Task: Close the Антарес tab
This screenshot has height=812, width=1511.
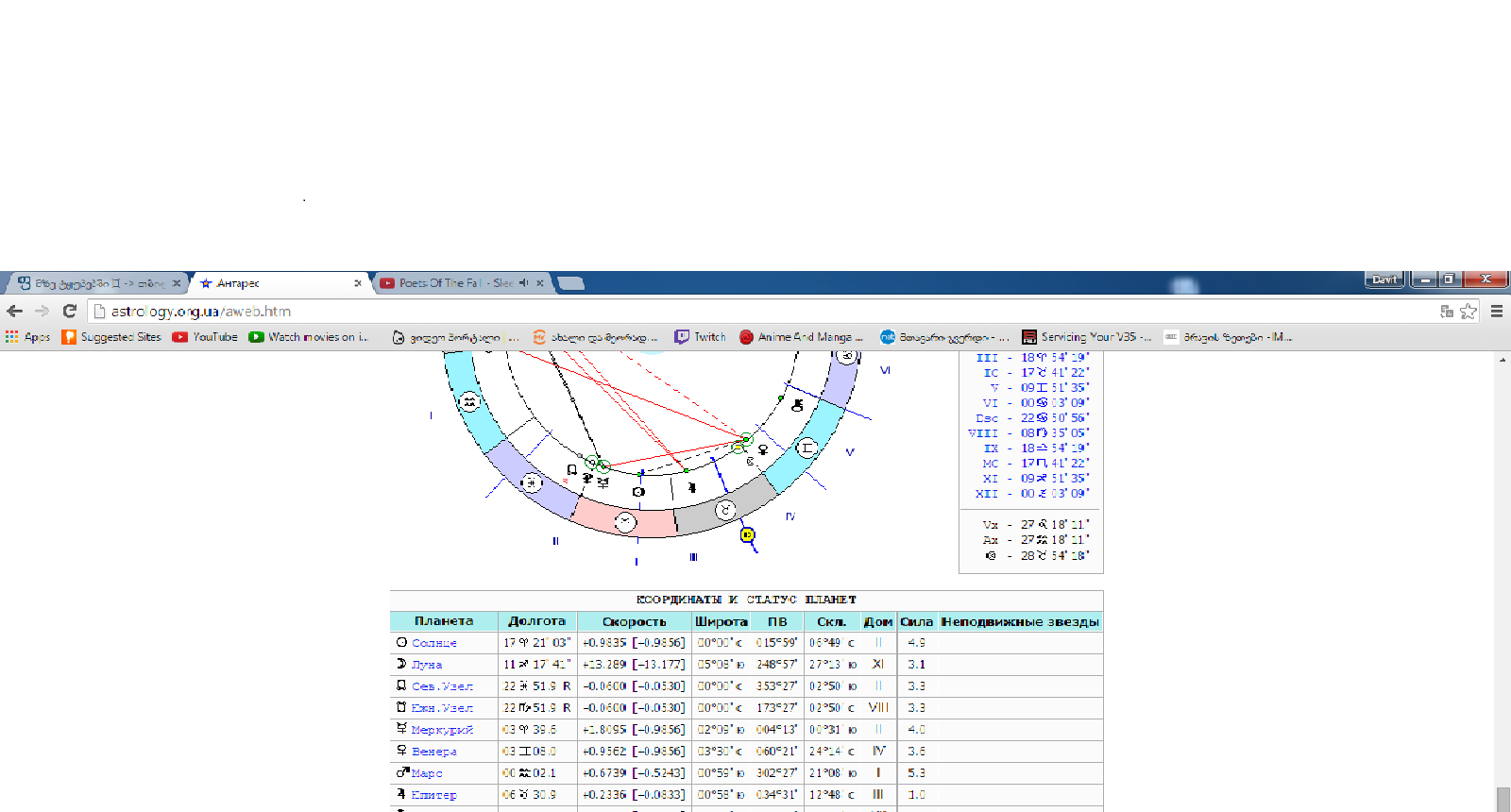Action: tap(358, 283)
